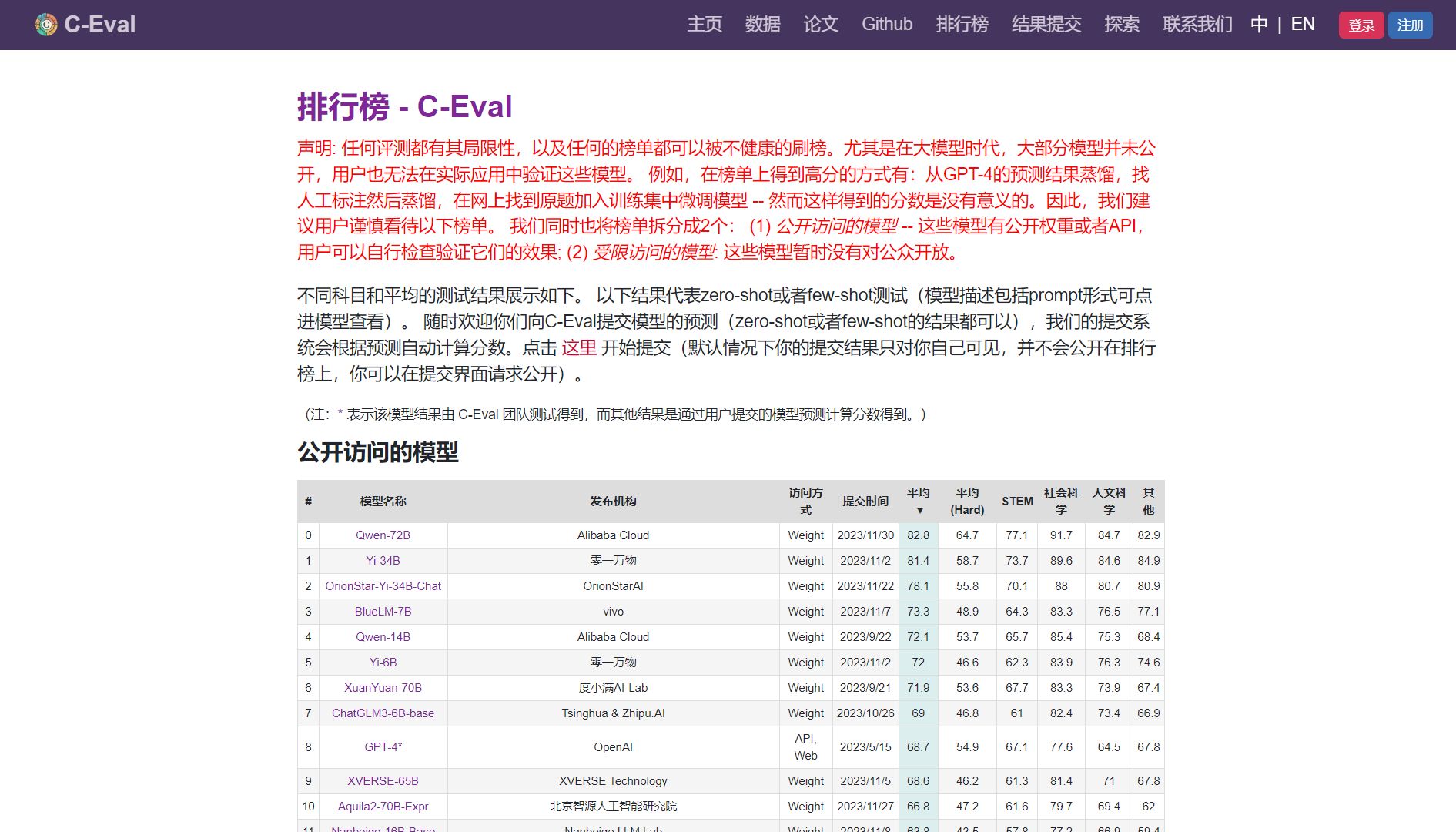Sort by 访问方式 column header

(806, 501)
